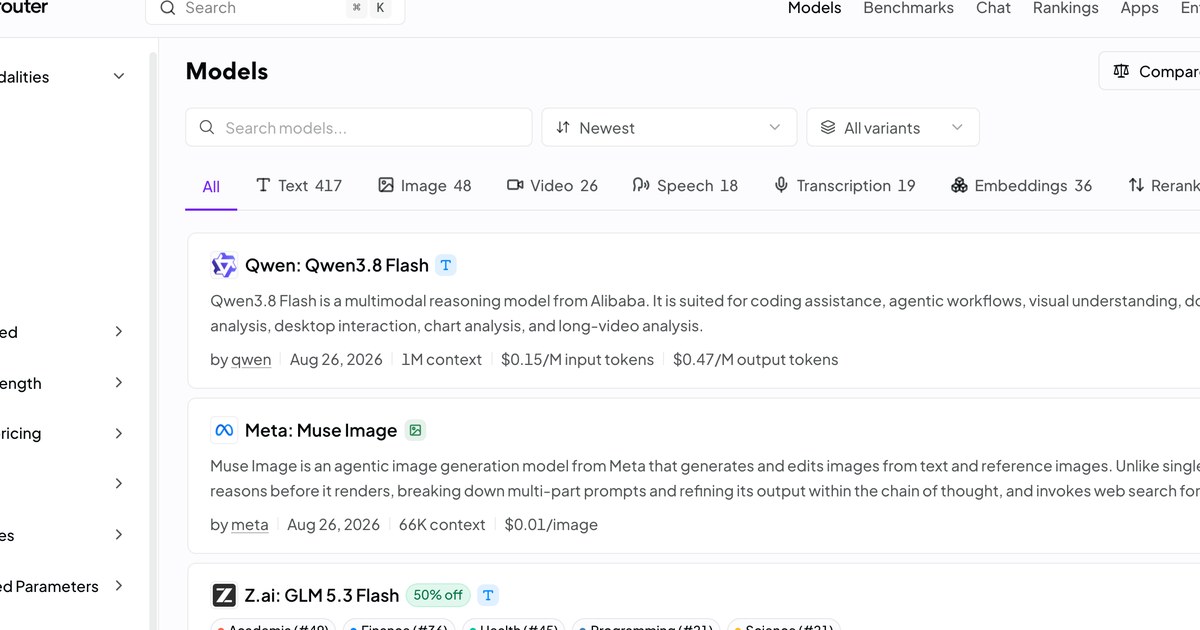Screen dimensions: 1200x630
Task: Expand the sidebar section ending in 'es'
Action: tap(119, 535)
